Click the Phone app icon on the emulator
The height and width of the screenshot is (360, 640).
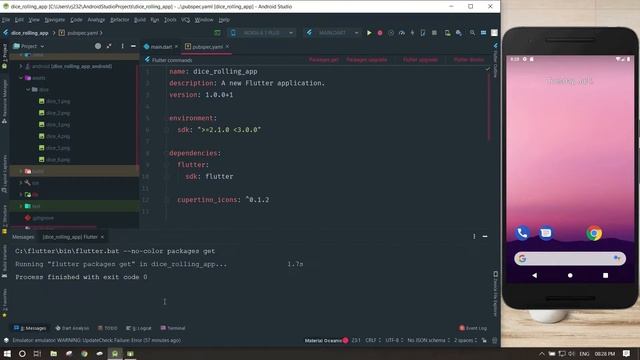click(522, 233)
